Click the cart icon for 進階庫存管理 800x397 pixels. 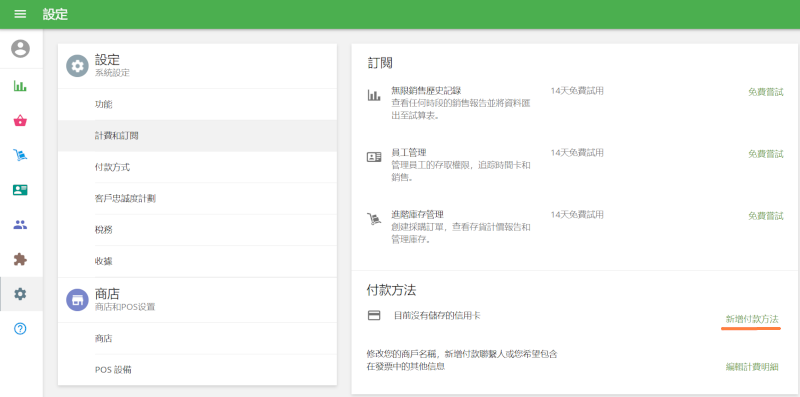[374, 219]
